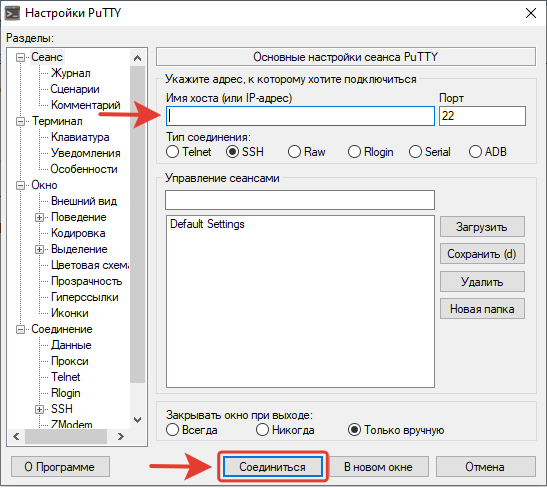
Task: Collapse the Терминал tree section
Action: (21, 121)
